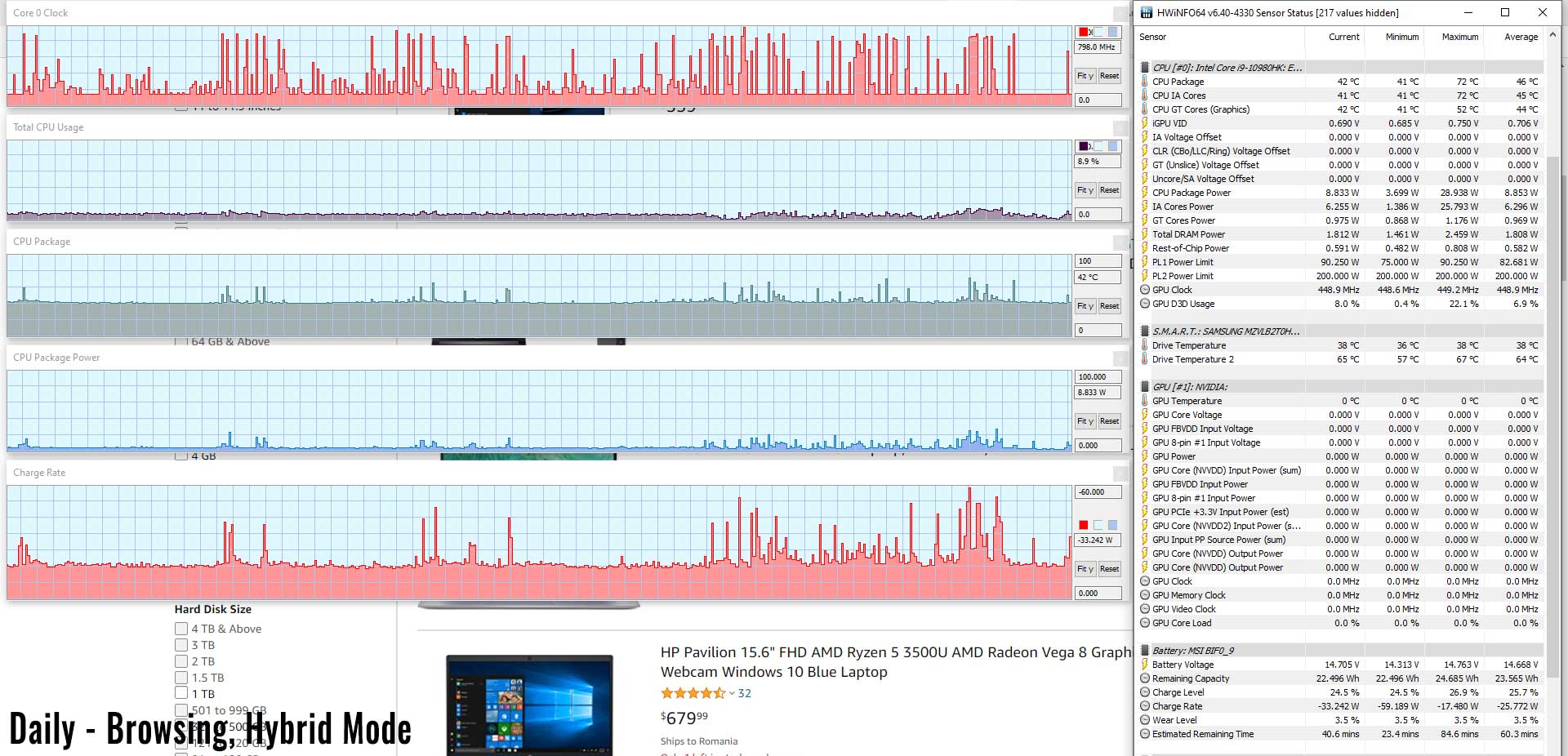Screen dimensions: 1568x756
Task: Click the max value field of CPU Package Power graph
Action: [x=1097, y=377]
